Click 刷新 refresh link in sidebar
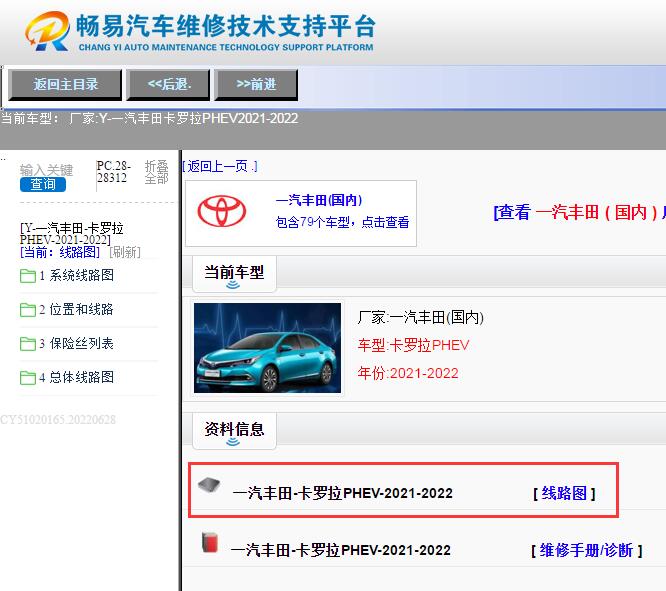 tap(125, 252)
